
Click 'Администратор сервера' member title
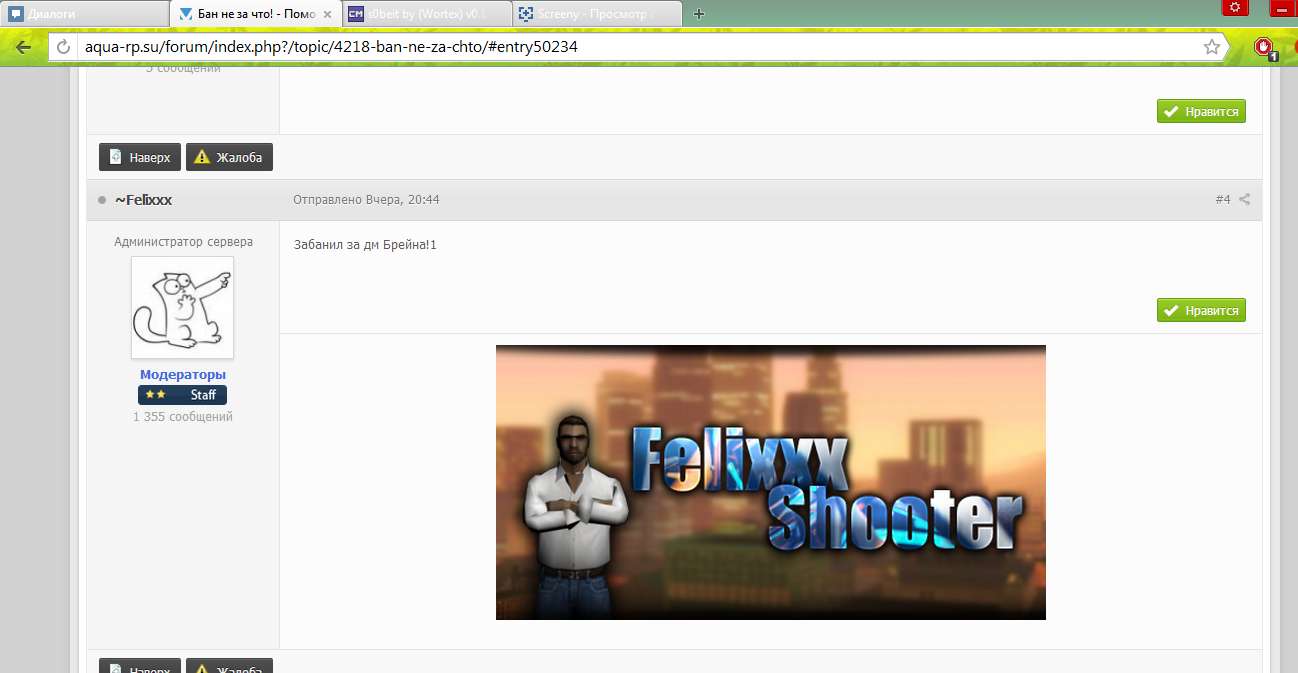(x=183, y=241)
